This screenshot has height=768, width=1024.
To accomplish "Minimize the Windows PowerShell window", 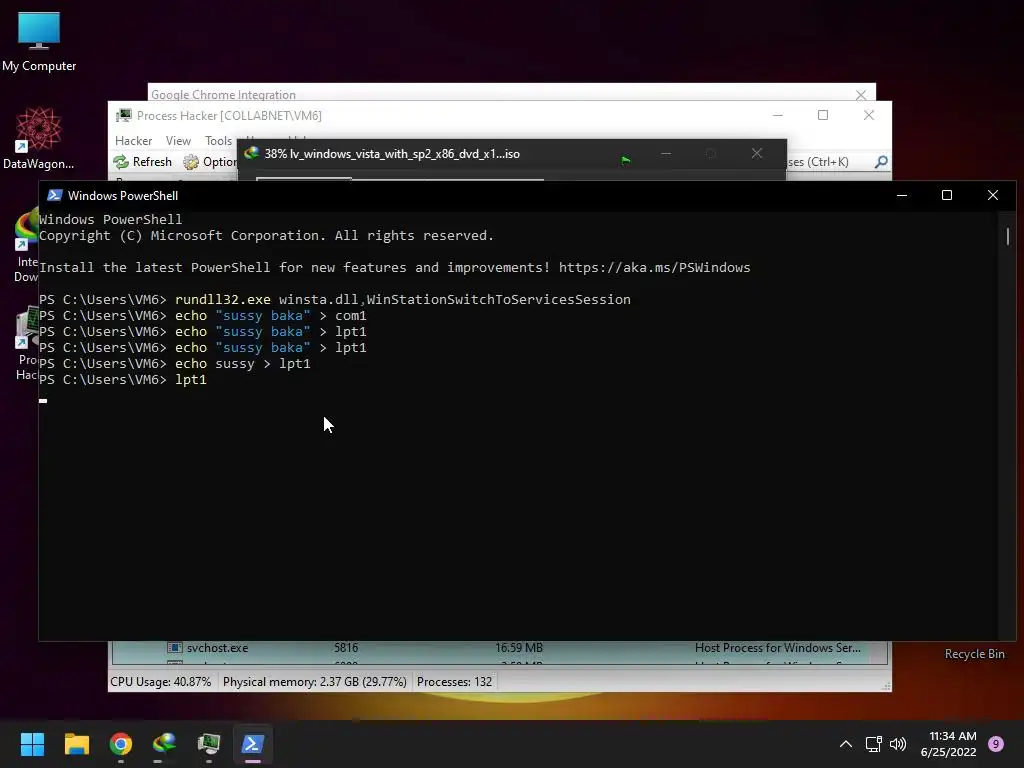I will coord(902,195).
